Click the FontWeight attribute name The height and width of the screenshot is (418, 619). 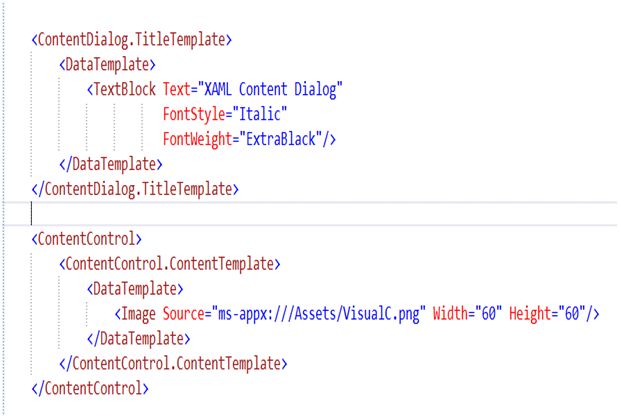(200, 138)
